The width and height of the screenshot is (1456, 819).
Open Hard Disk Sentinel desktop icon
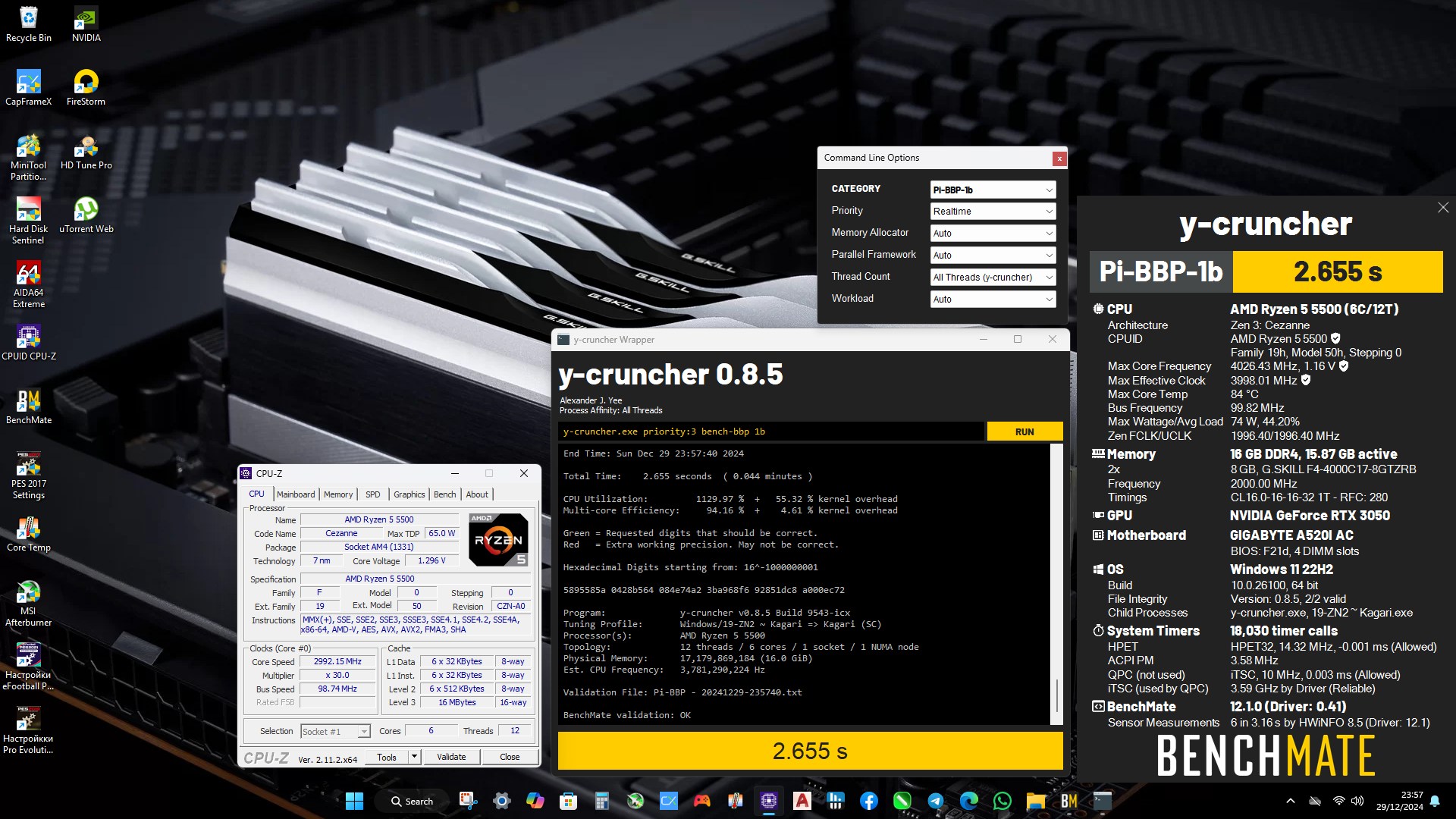29,221
